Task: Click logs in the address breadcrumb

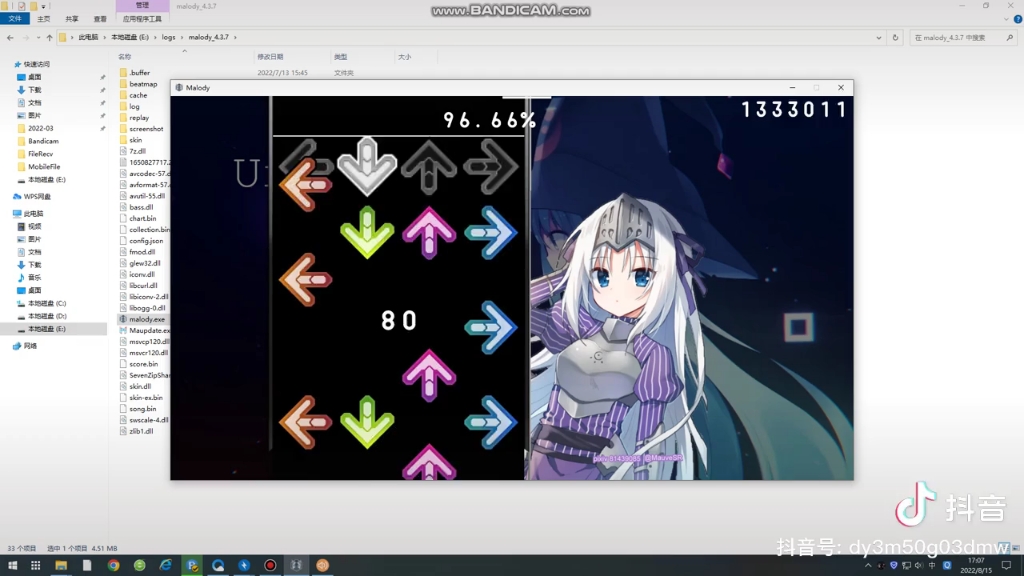Action: (x=168, y=38)
